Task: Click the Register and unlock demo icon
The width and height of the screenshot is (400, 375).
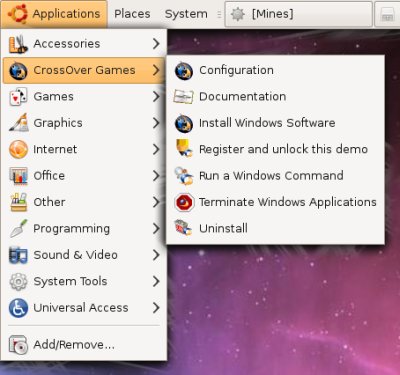Action: click(x=184, y=148)
